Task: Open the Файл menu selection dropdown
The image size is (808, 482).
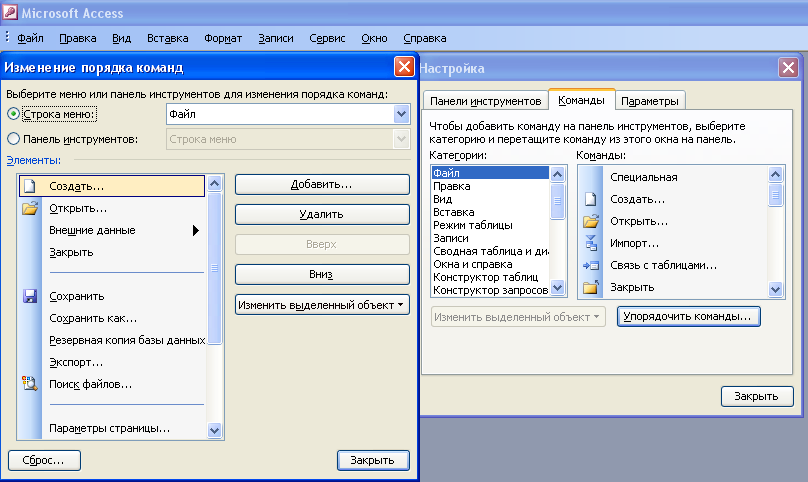Action: point(401,114)
